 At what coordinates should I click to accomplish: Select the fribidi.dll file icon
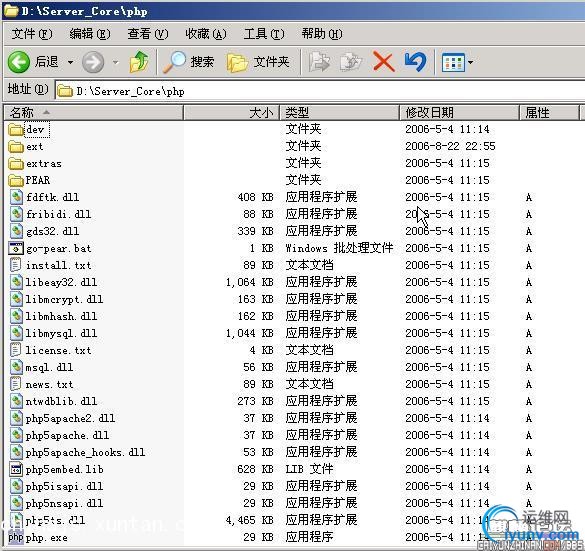(16, 214)
